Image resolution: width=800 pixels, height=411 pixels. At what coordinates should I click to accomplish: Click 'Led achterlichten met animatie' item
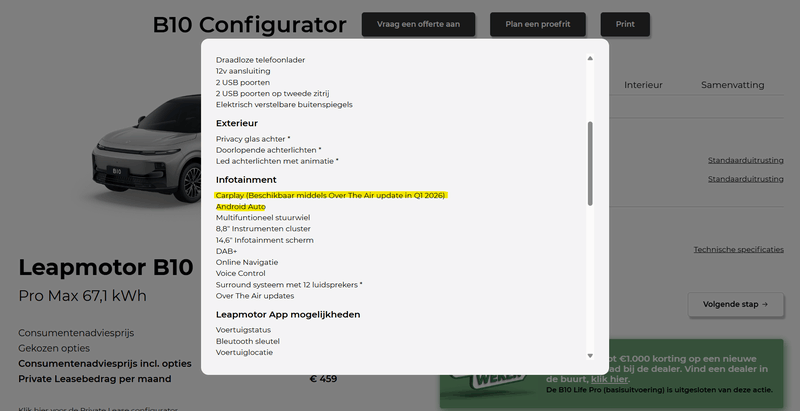[277, 161]
